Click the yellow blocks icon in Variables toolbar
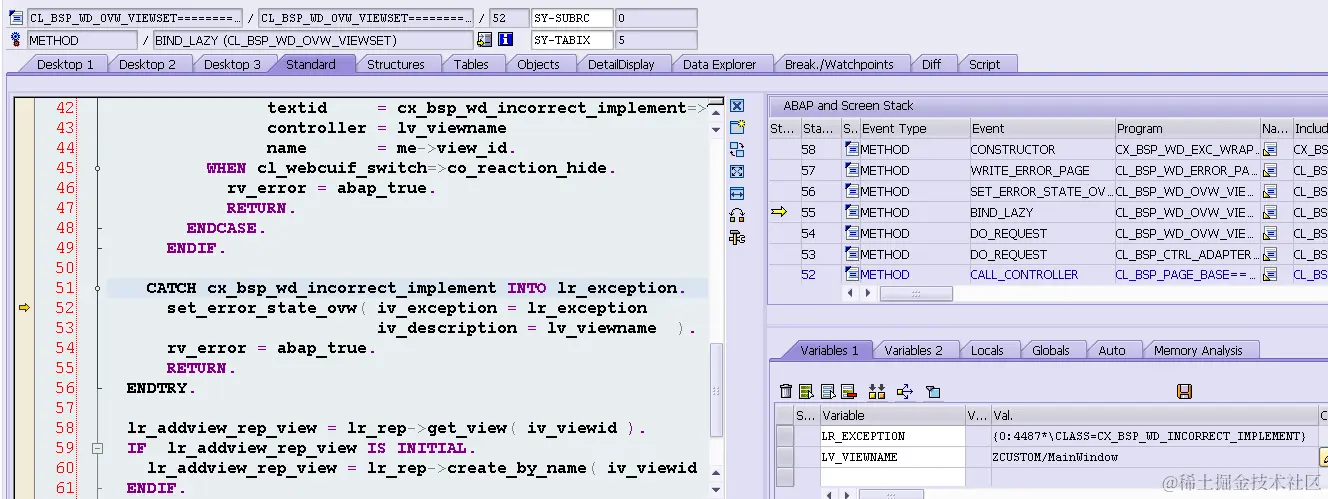This screenshot has width=1328, height=499. pos(877,391)
